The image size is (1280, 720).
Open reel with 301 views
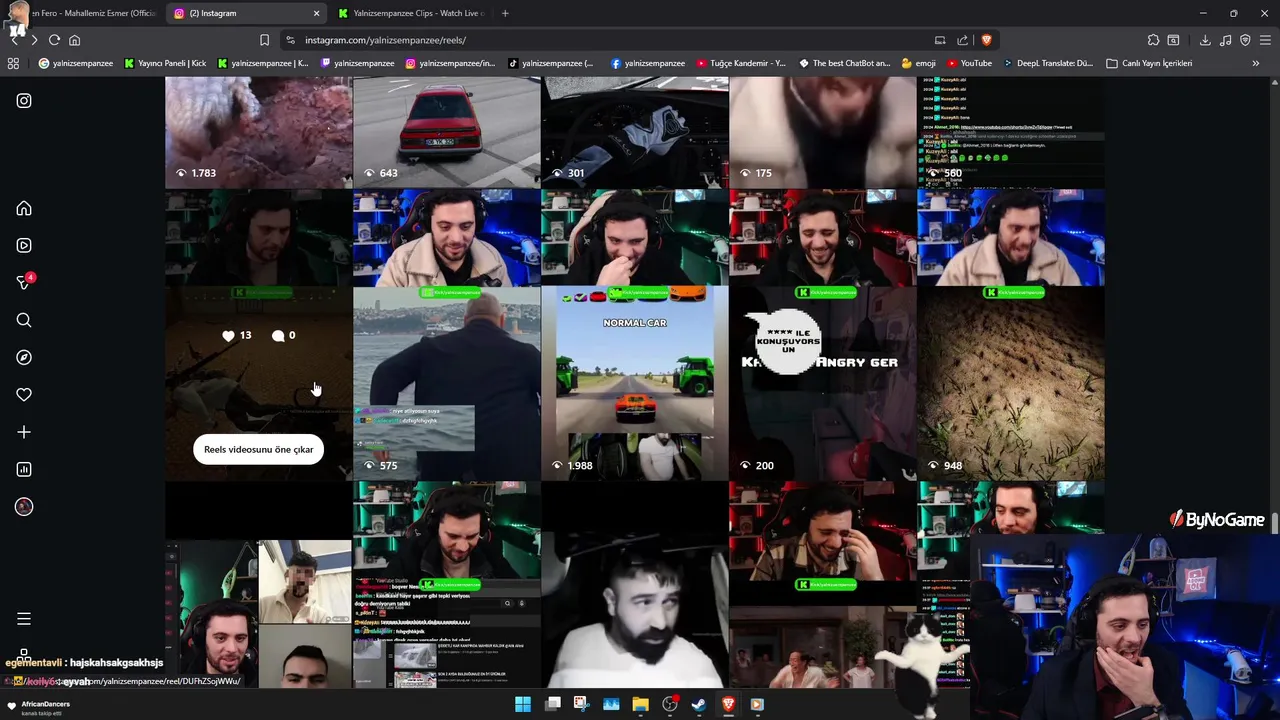[634, 132]
